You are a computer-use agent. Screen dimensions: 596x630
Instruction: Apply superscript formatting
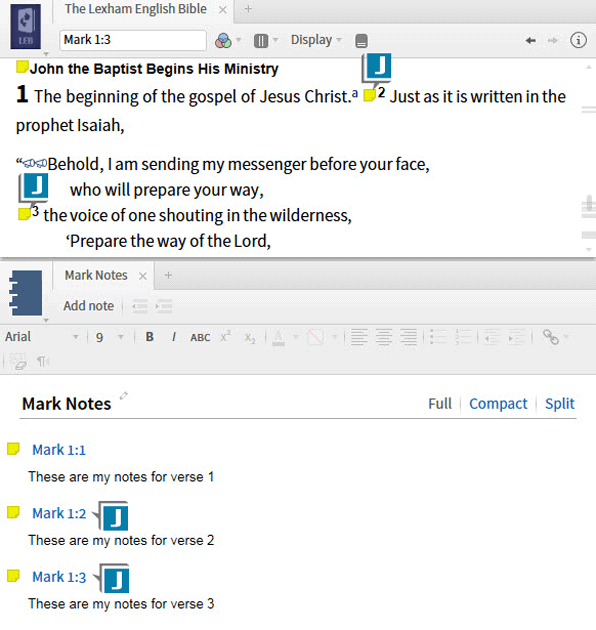[x=225, y=336]
